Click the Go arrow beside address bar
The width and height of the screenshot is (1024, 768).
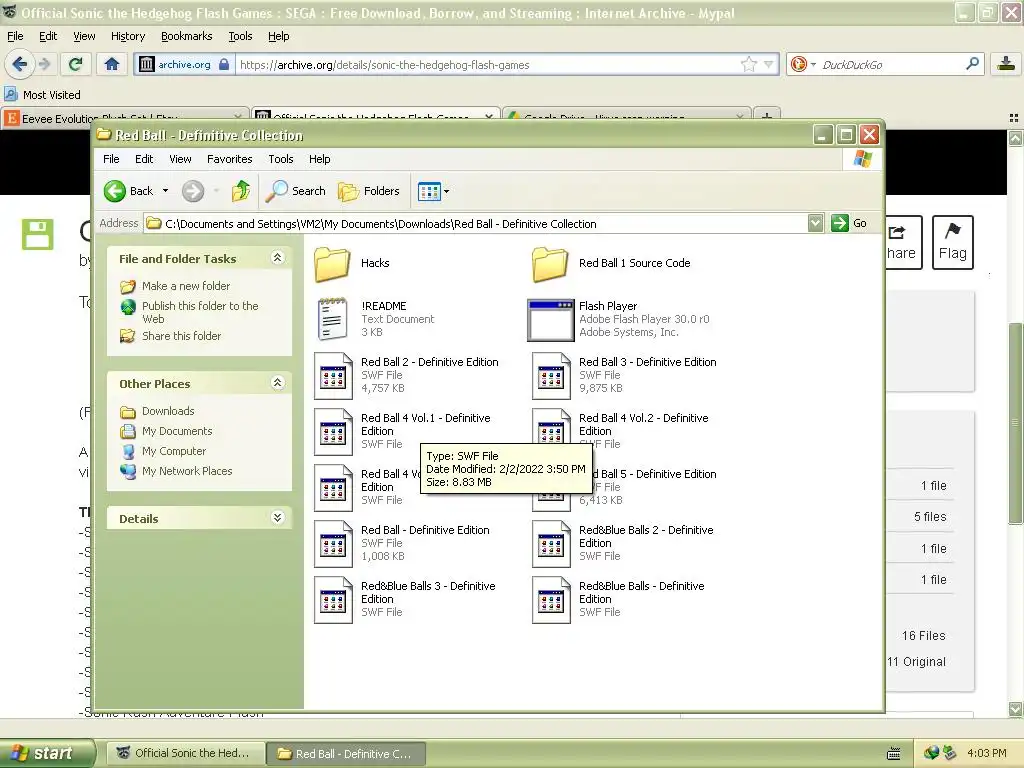click(x=839, y=223)
